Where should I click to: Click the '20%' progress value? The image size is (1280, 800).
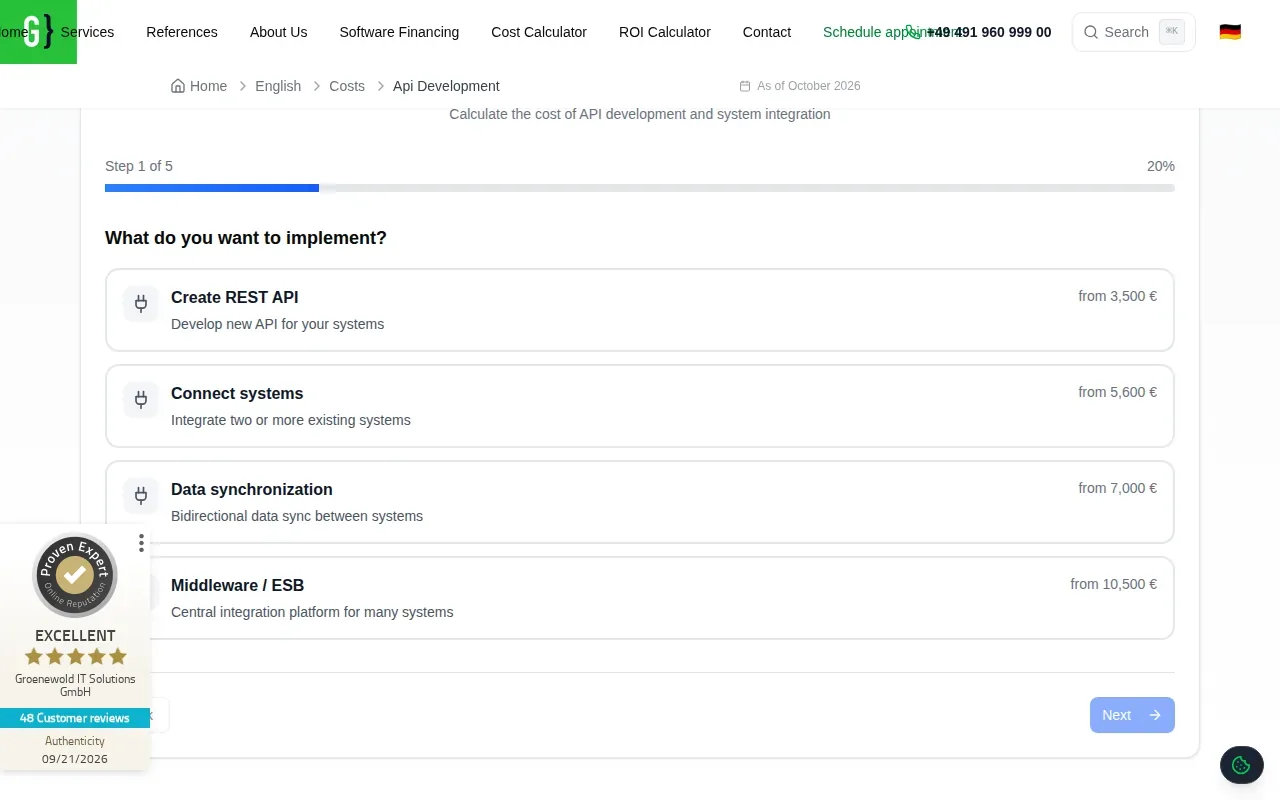pyautogui.click(x=1161, y=166)
